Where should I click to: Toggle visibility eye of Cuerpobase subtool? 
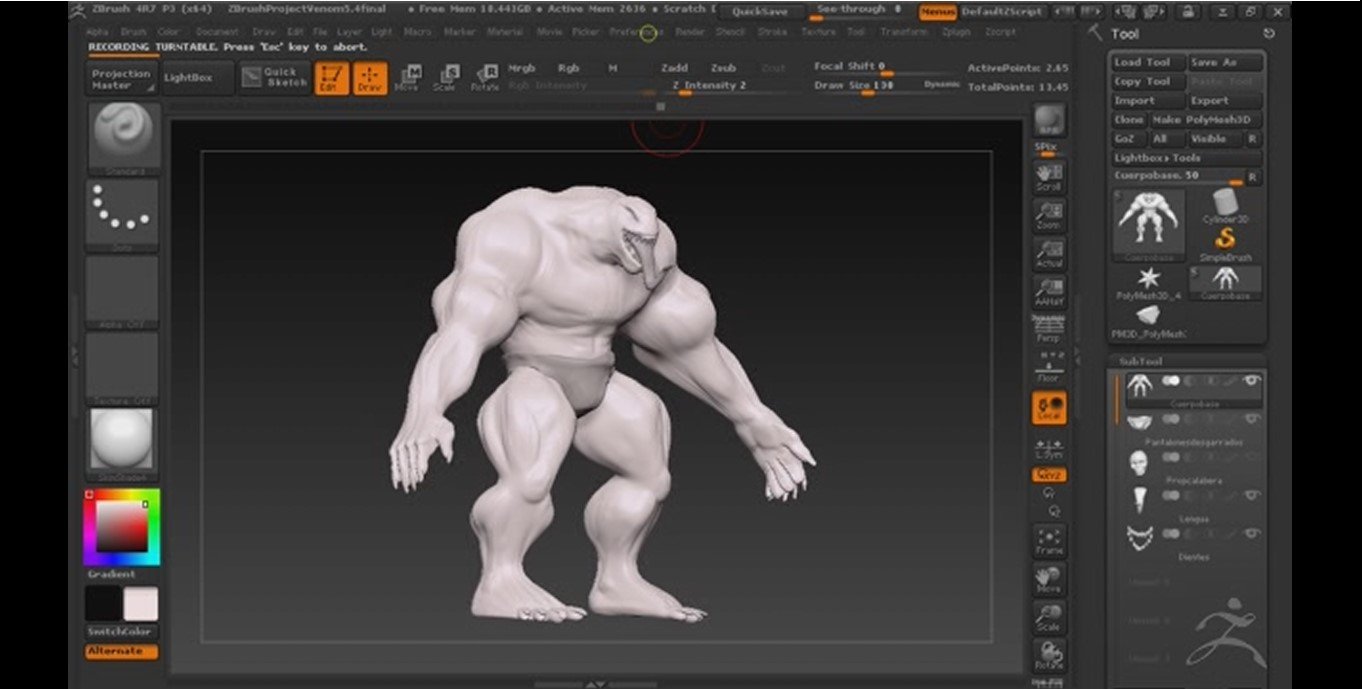[x=1251, y=381]
